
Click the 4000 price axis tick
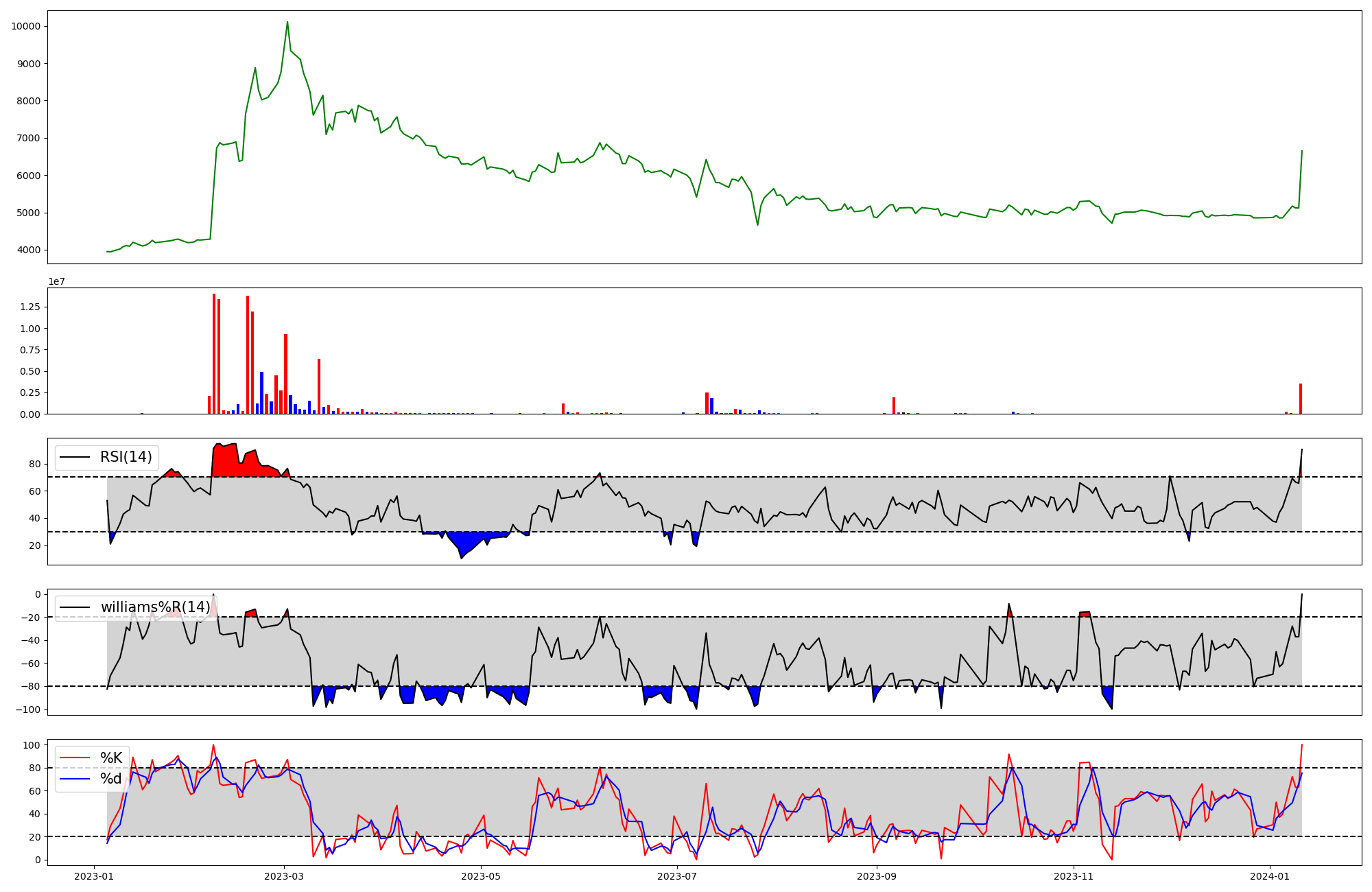tap(28, 250)
